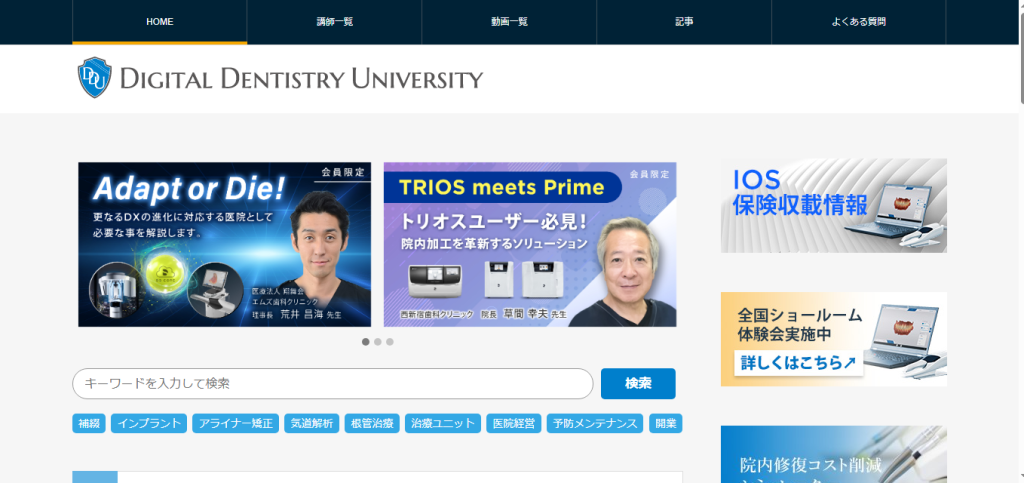
Task: Focus the keyword search input field
Action: (x=332, y=383)
